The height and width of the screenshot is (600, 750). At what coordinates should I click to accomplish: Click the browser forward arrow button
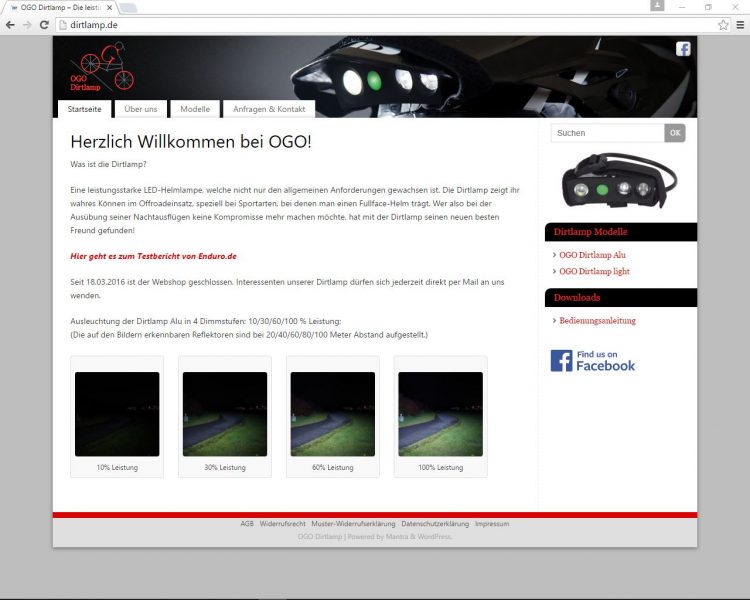pyautogui.click(x=26, y=24)
